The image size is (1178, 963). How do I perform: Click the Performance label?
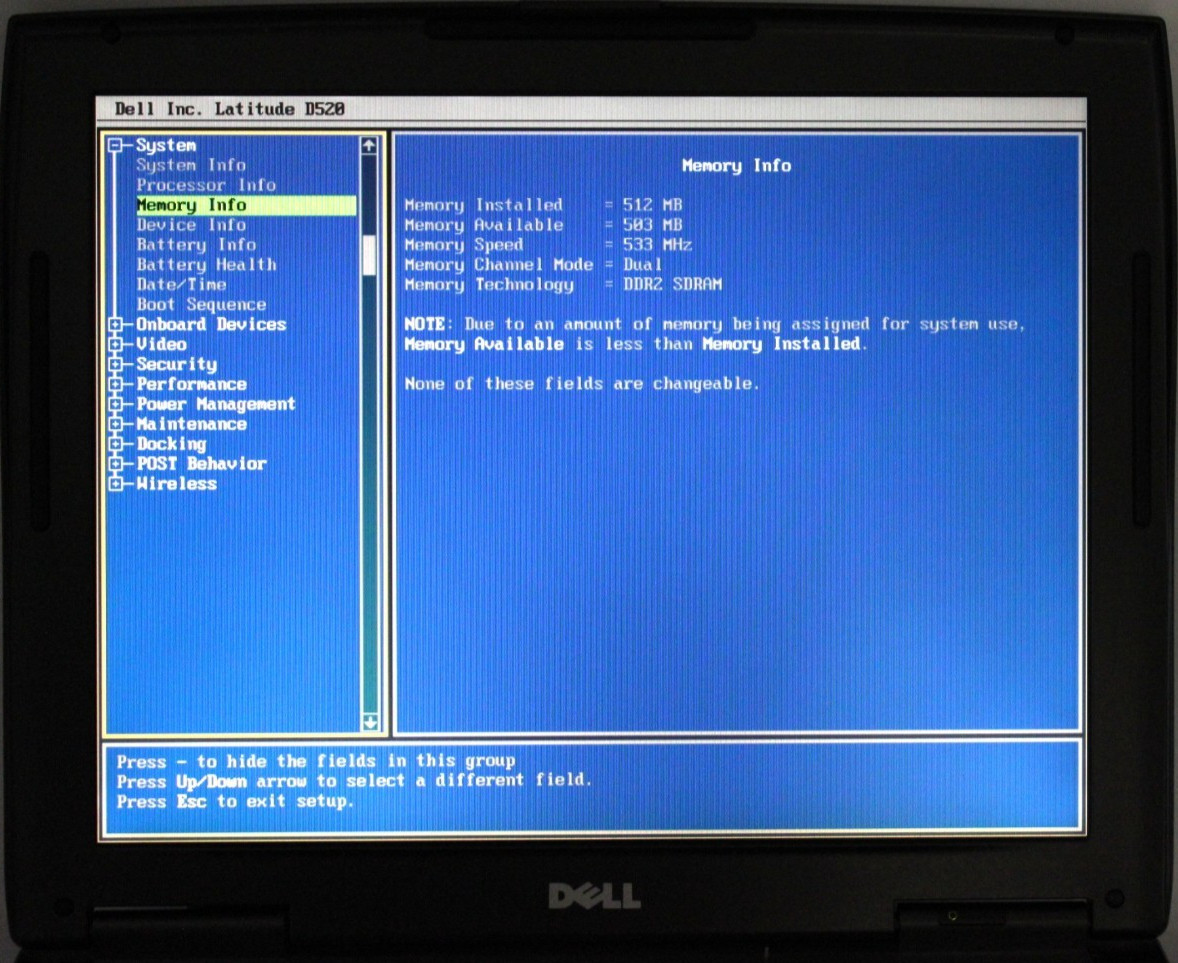(192, 384)
